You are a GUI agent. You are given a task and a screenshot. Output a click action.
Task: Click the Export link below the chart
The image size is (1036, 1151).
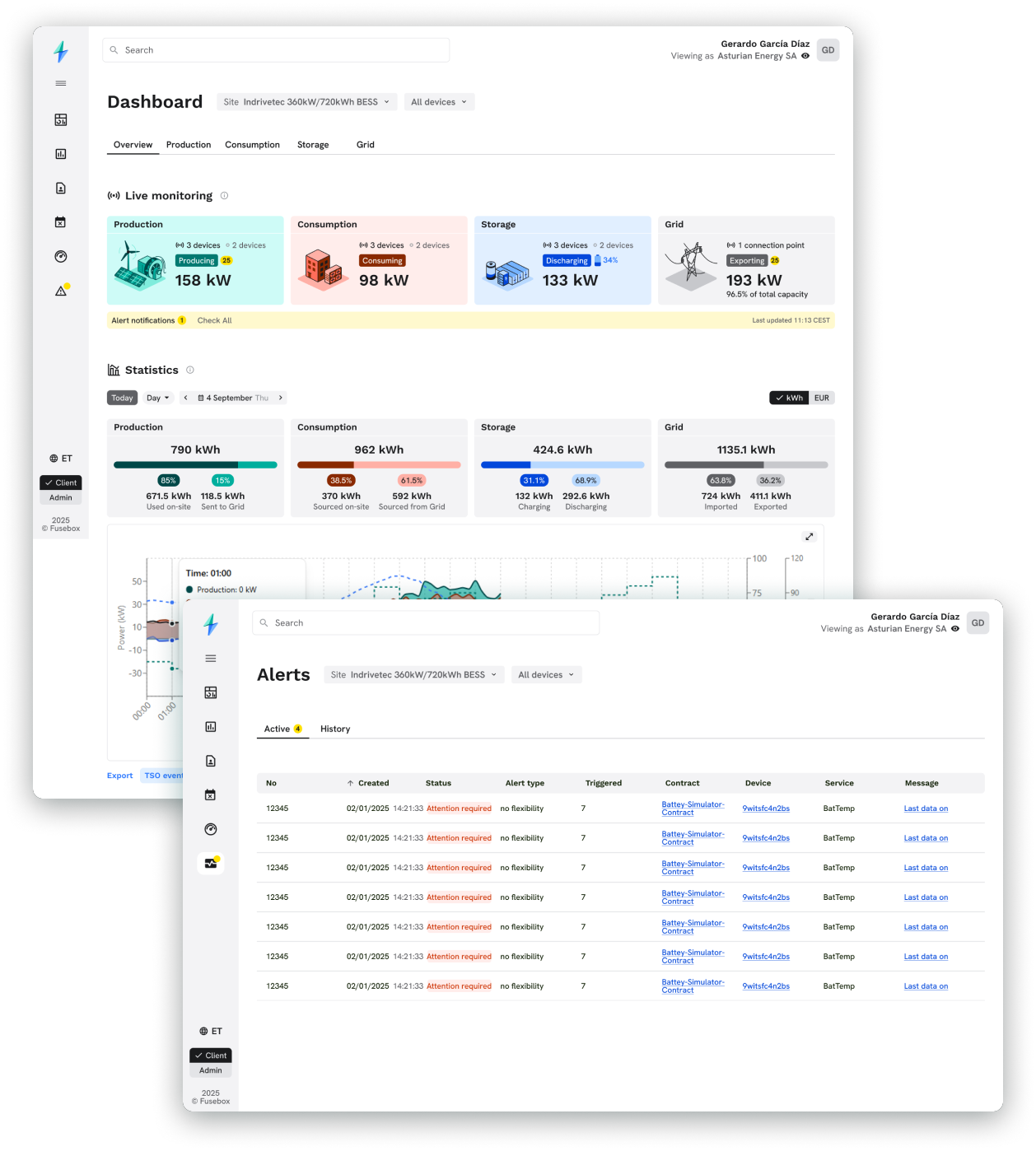click(119, 776)
